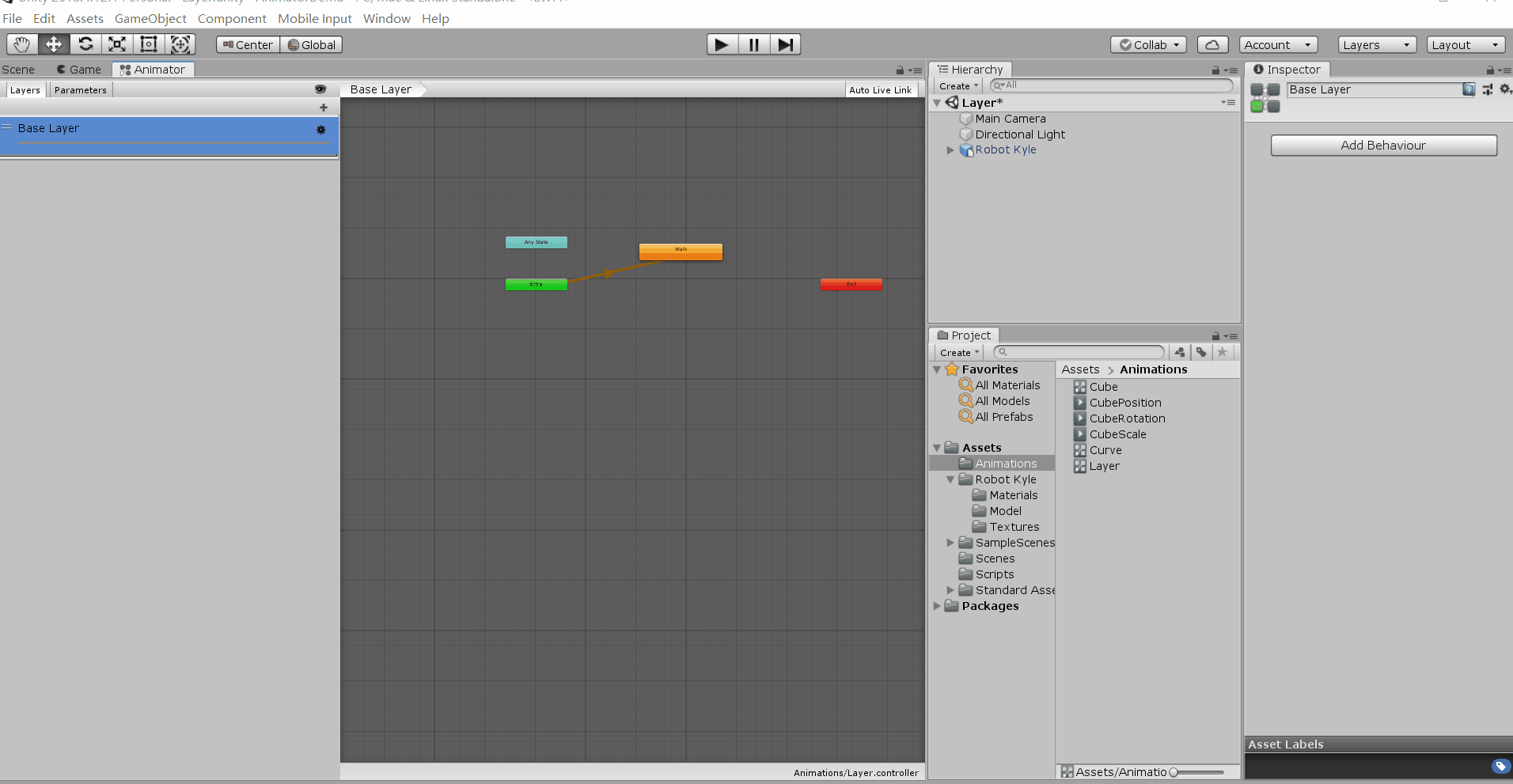Add a new animator layer with plus
Viewport: 1513px width, 784px height.
coord(323,108)
